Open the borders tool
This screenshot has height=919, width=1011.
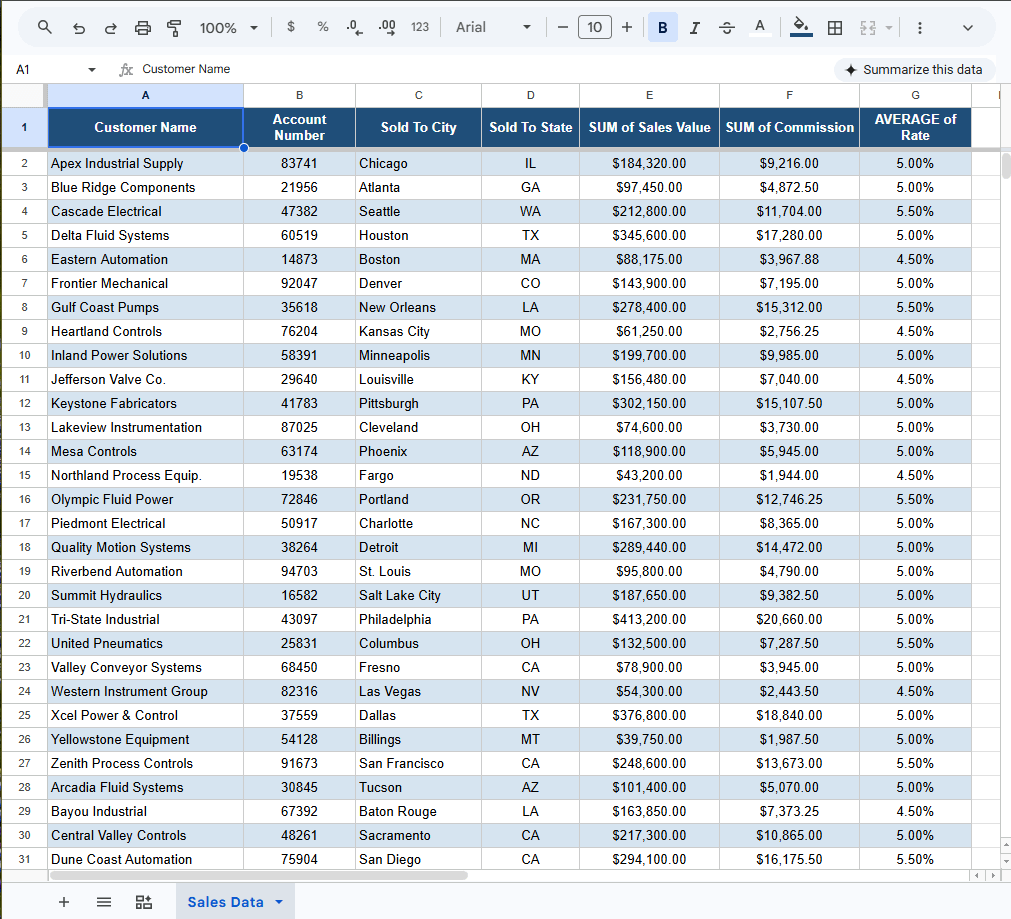coord(834,28)
